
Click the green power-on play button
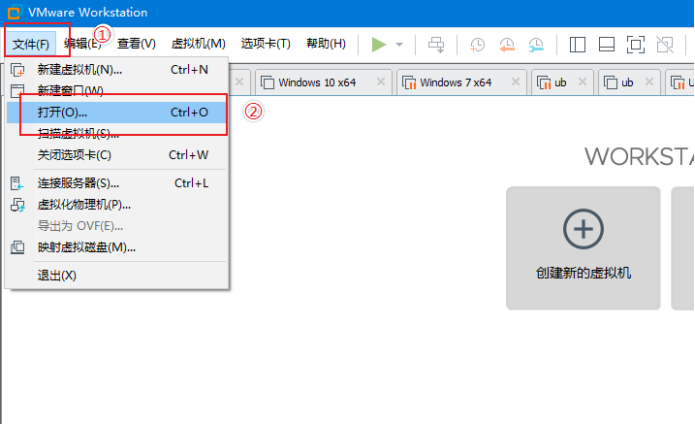click(x=378, y=44)
